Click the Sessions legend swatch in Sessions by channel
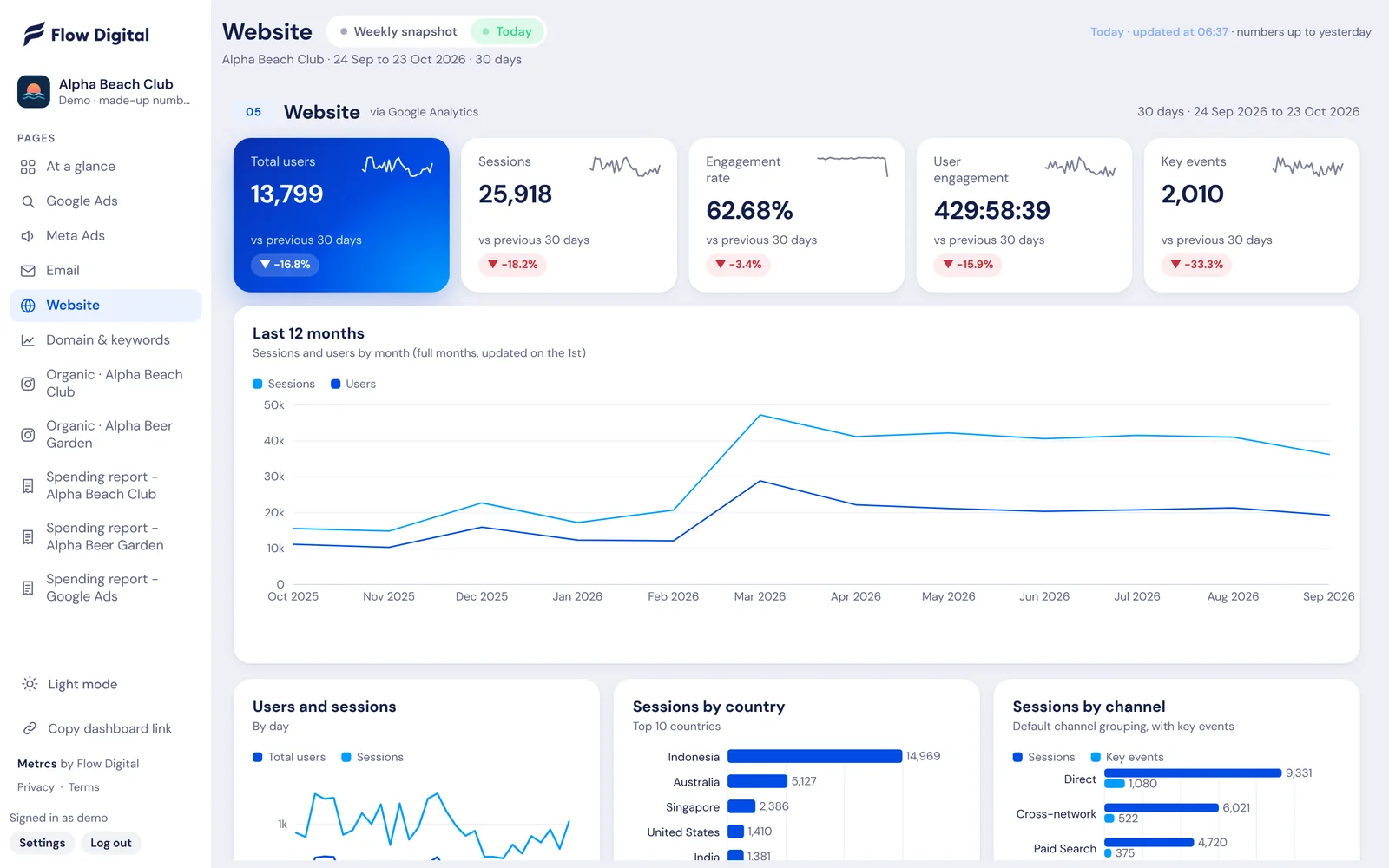The width and height of the screenshot is (1389, 868). tap(1017, 757)
